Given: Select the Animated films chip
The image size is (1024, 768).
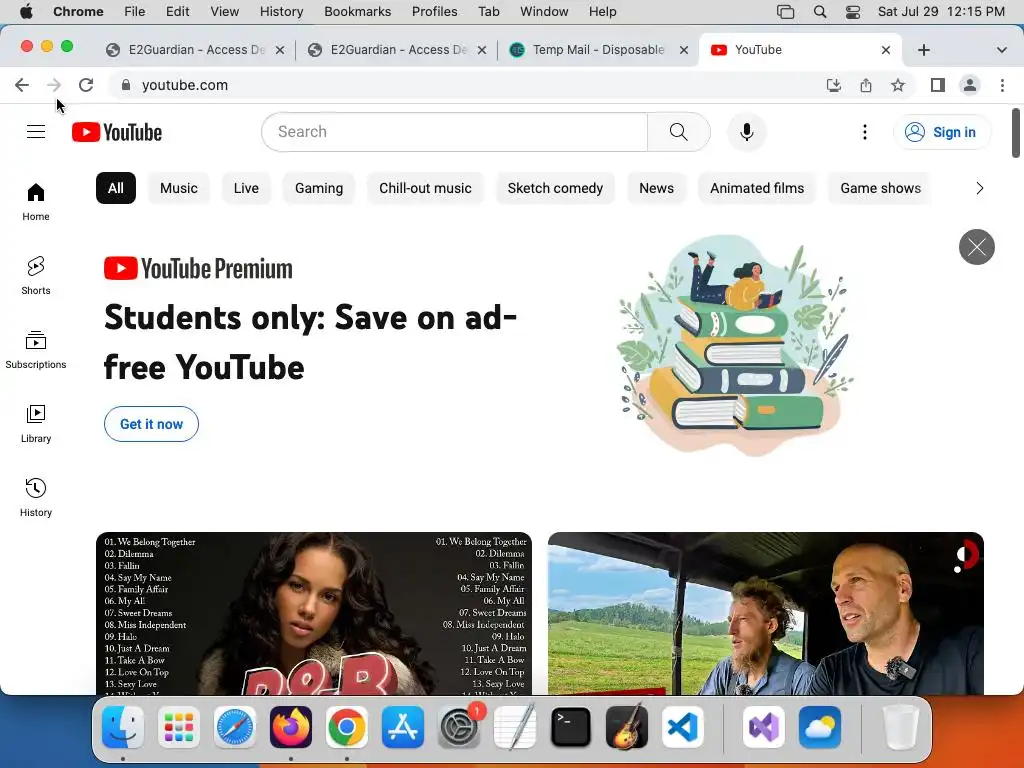Looking at the screenshot, I should (x=757, y=188).
